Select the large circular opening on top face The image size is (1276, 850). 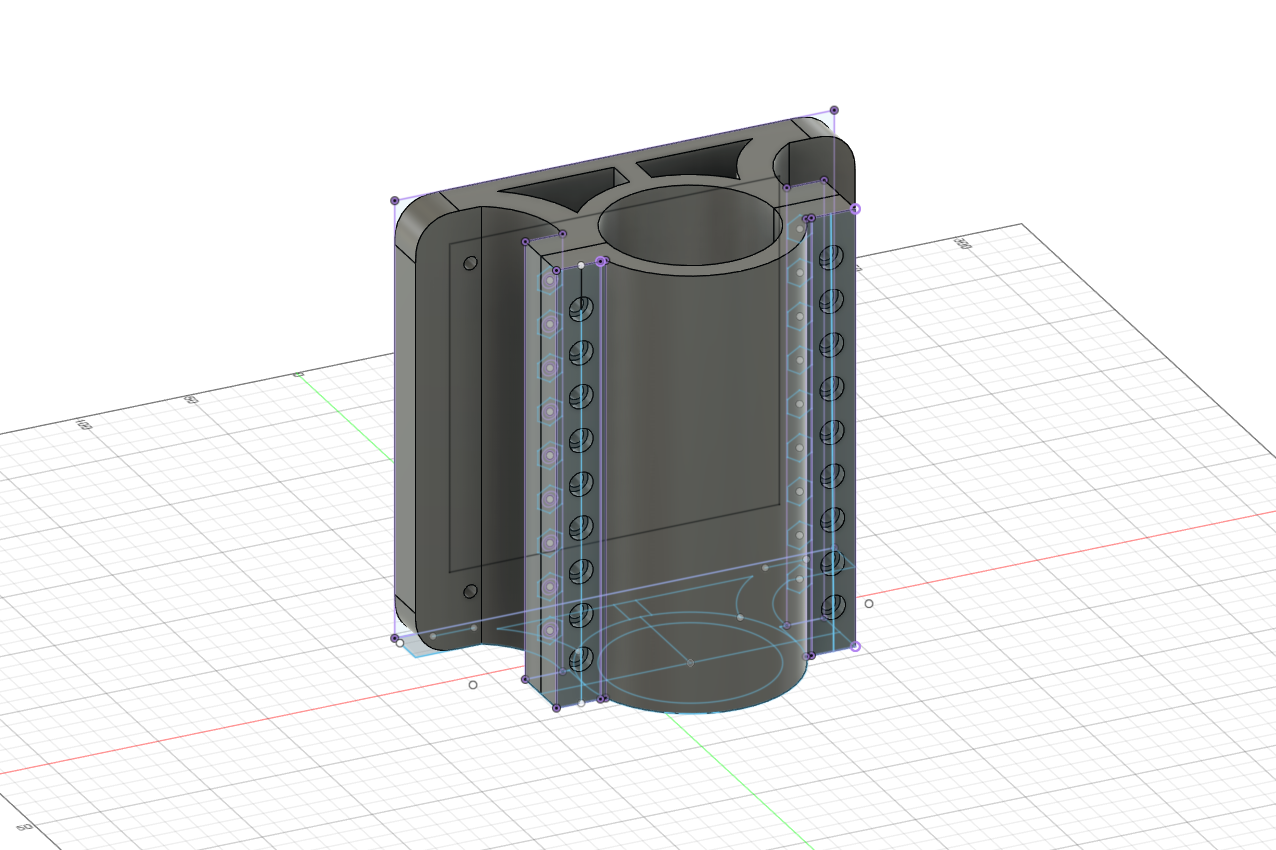[690, 226]
